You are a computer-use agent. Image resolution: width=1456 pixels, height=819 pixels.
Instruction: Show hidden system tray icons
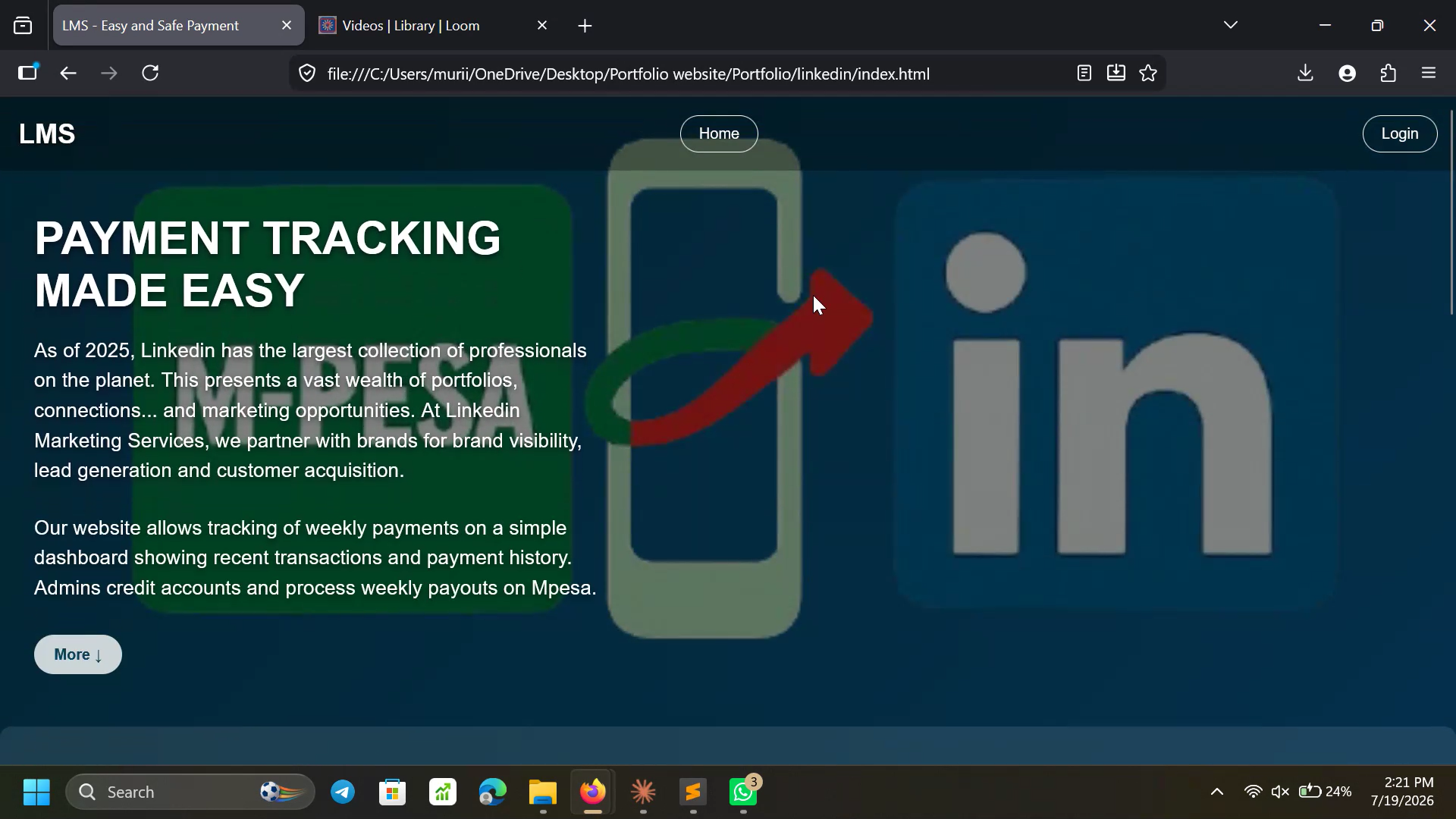point(1217,792)
